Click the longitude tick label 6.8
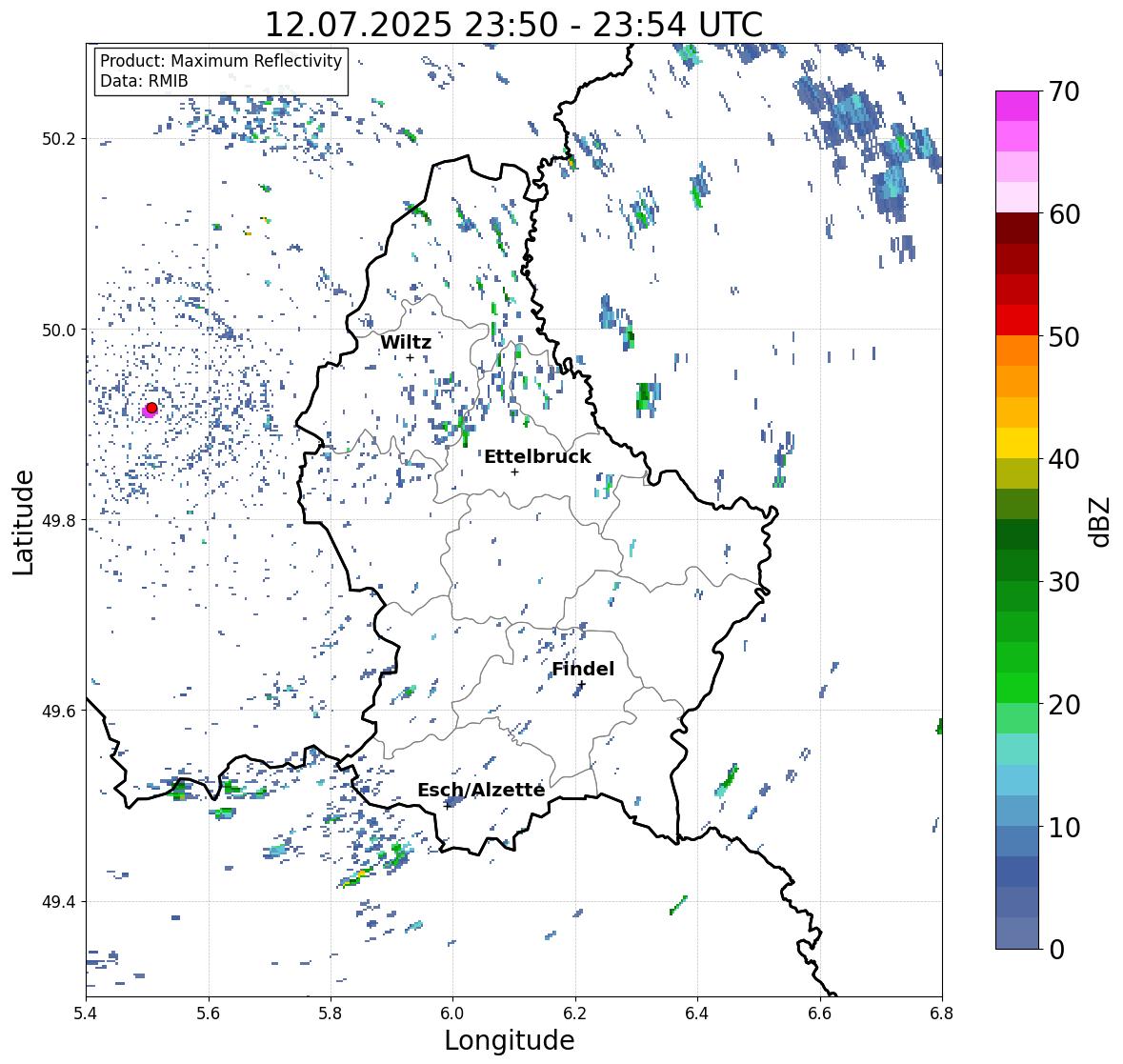 (x=942, y=1013)
